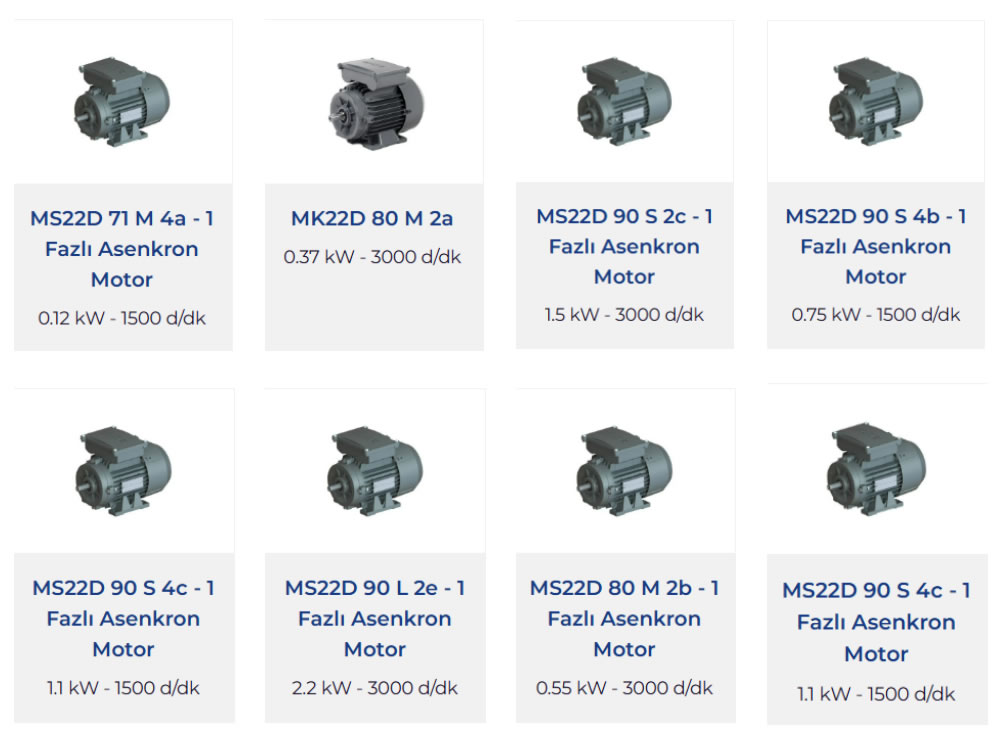Image resolution: width=994 pixels, height=738 pixels.
Task: Select the 1.5 kW - 3000 d/dk spec line
Action: [624, 314]
